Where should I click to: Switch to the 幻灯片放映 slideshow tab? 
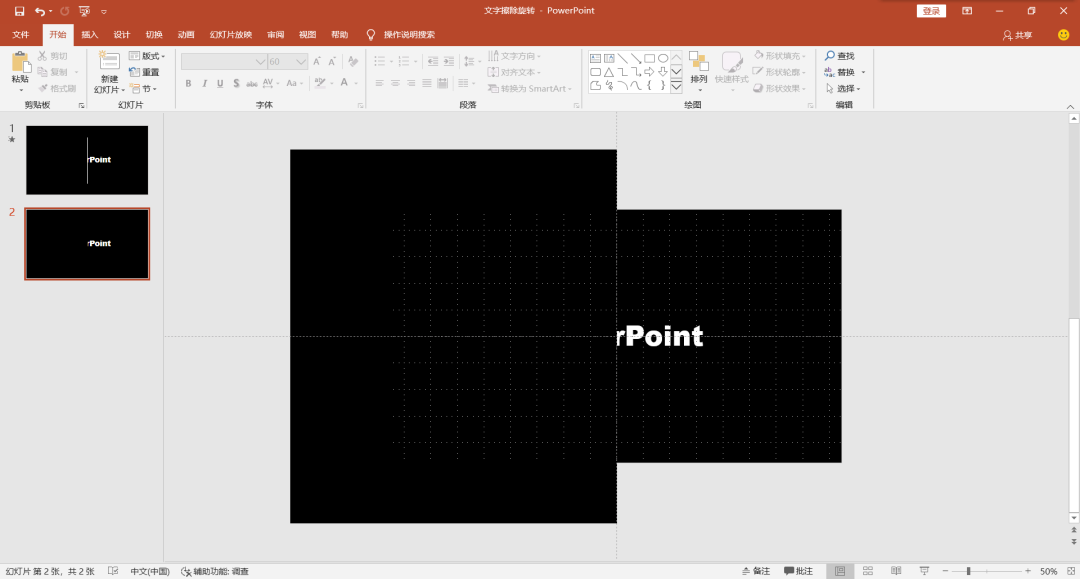point(231,35)
